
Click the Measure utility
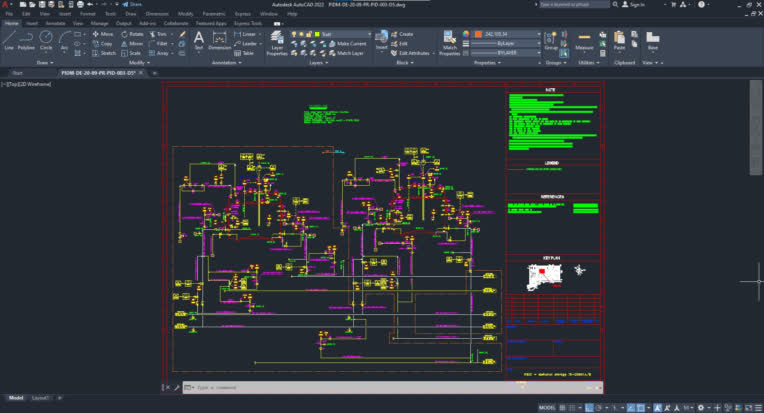click(x=584, y=41)
